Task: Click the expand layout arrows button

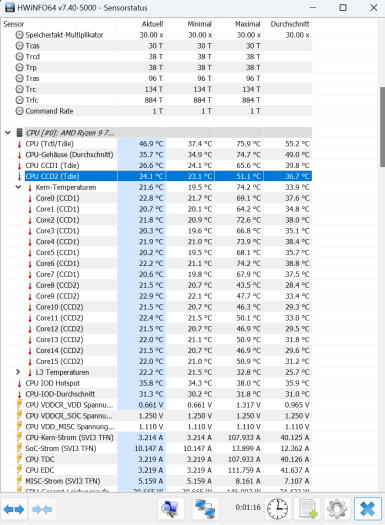Action: [x=14, y=509]
